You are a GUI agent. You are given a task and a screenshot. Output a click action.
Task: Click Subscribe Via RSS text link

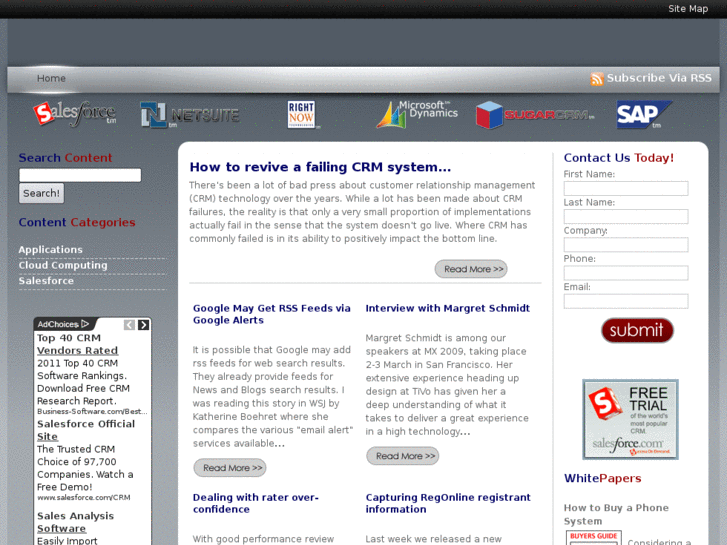[x=659, y=78]
